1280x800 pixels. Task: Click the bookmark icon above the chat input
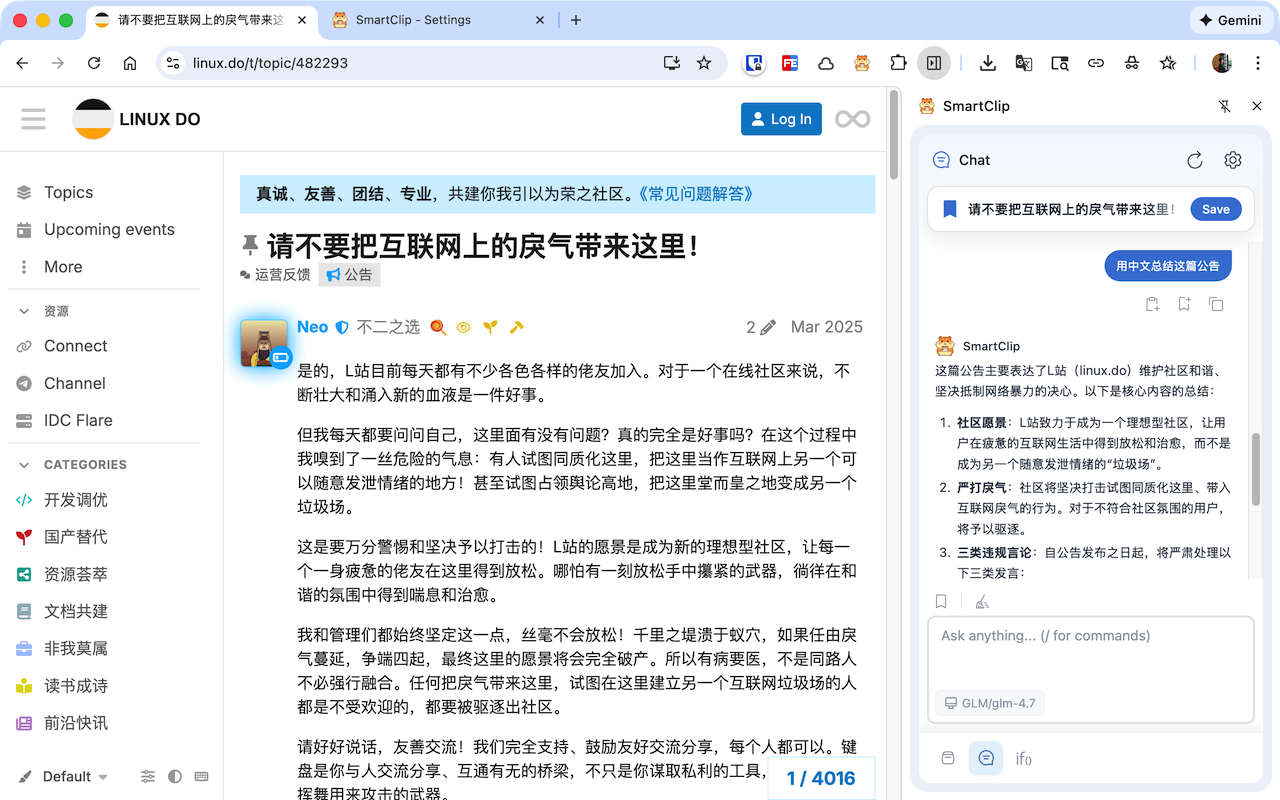(941, 601)
